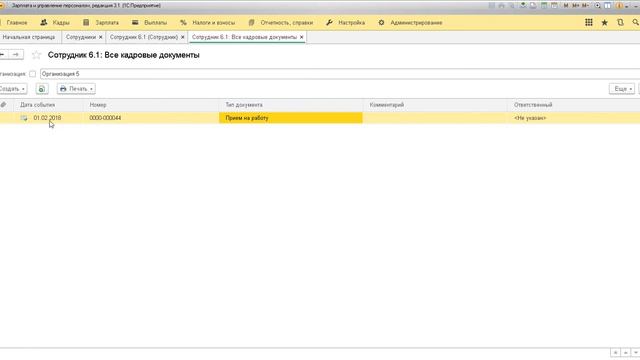
Task: Select the 01.02.2018 date cell
Action: tap(47, 118)
